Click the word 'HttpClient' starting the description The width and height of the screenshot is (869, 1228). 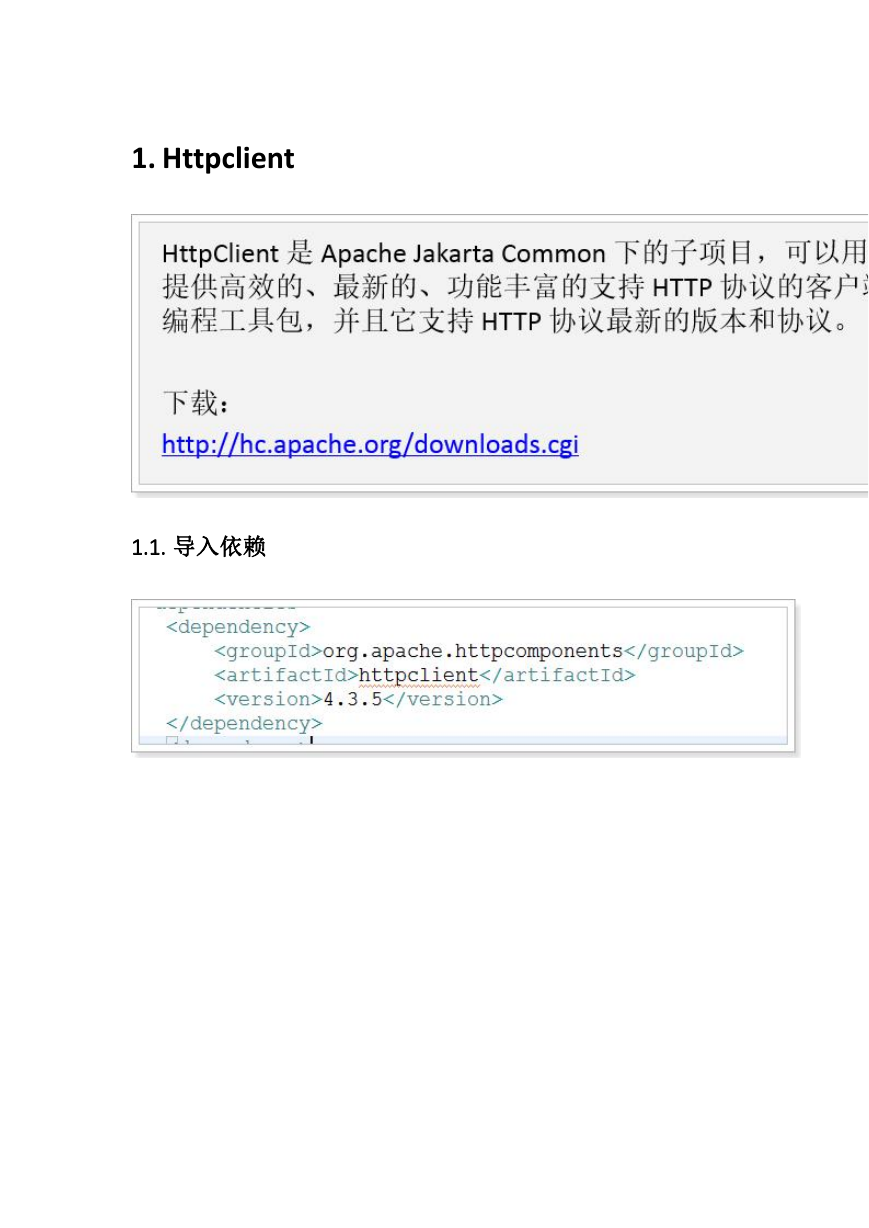click(220, 253)
